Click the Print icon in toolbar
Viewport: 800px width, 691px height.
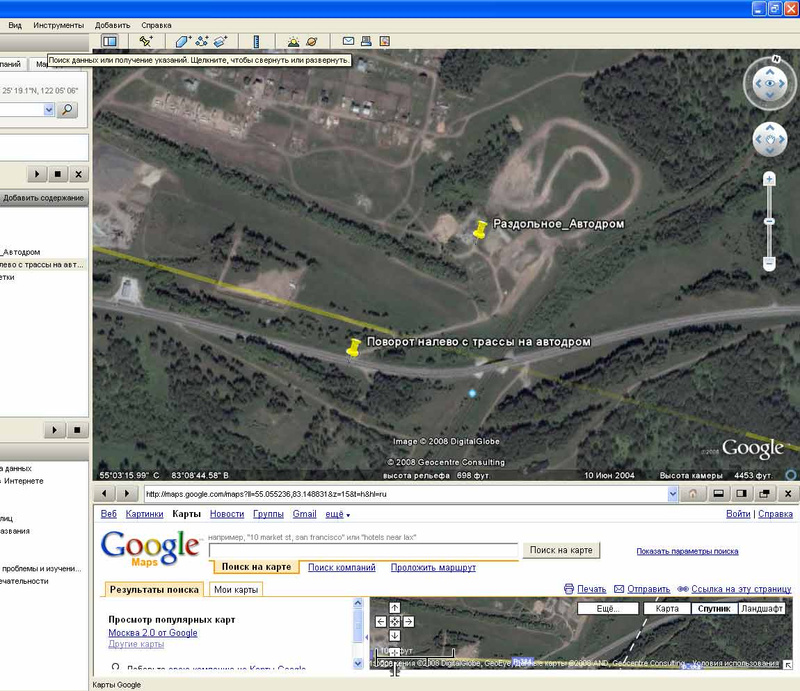click(x=367, y=42)
